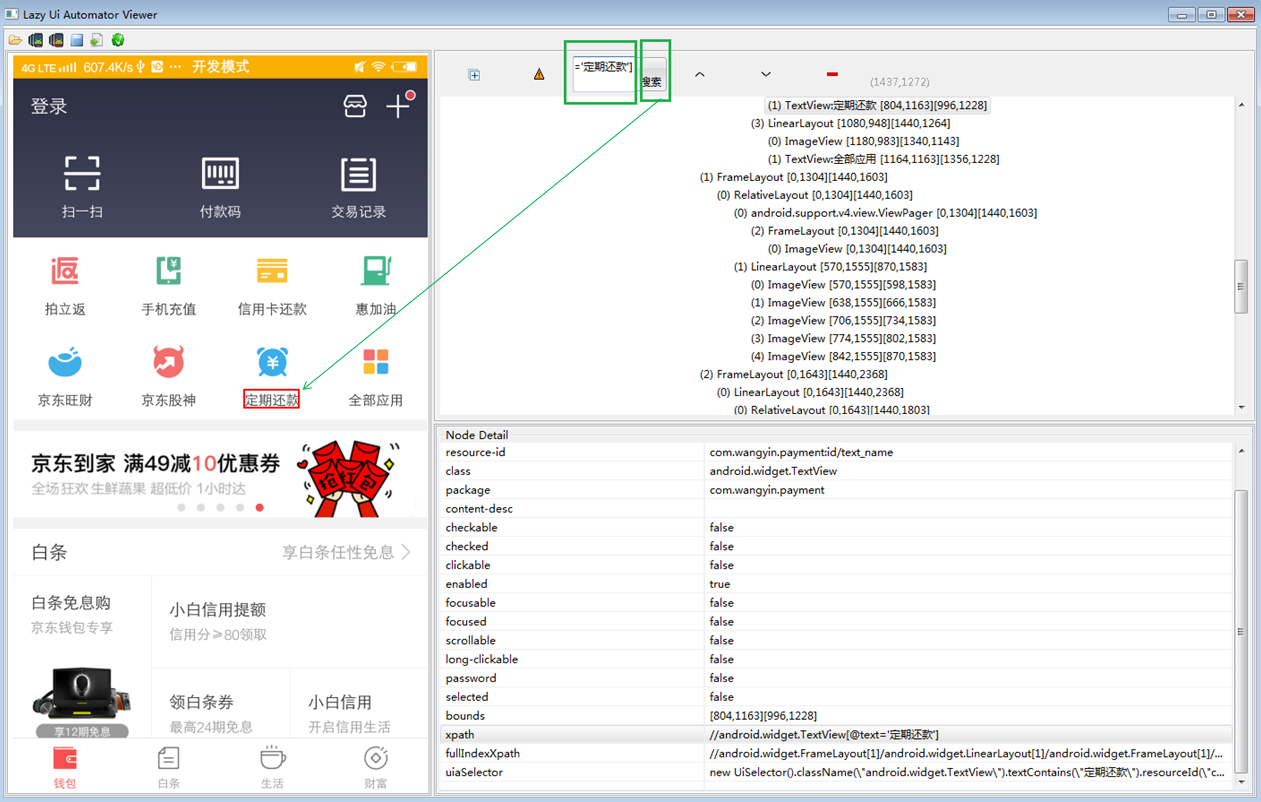Viewport: 1261px width, 802px height.
Task: Click the enabled row's true value
Action: pyautogui.click(x=720, y=584)
